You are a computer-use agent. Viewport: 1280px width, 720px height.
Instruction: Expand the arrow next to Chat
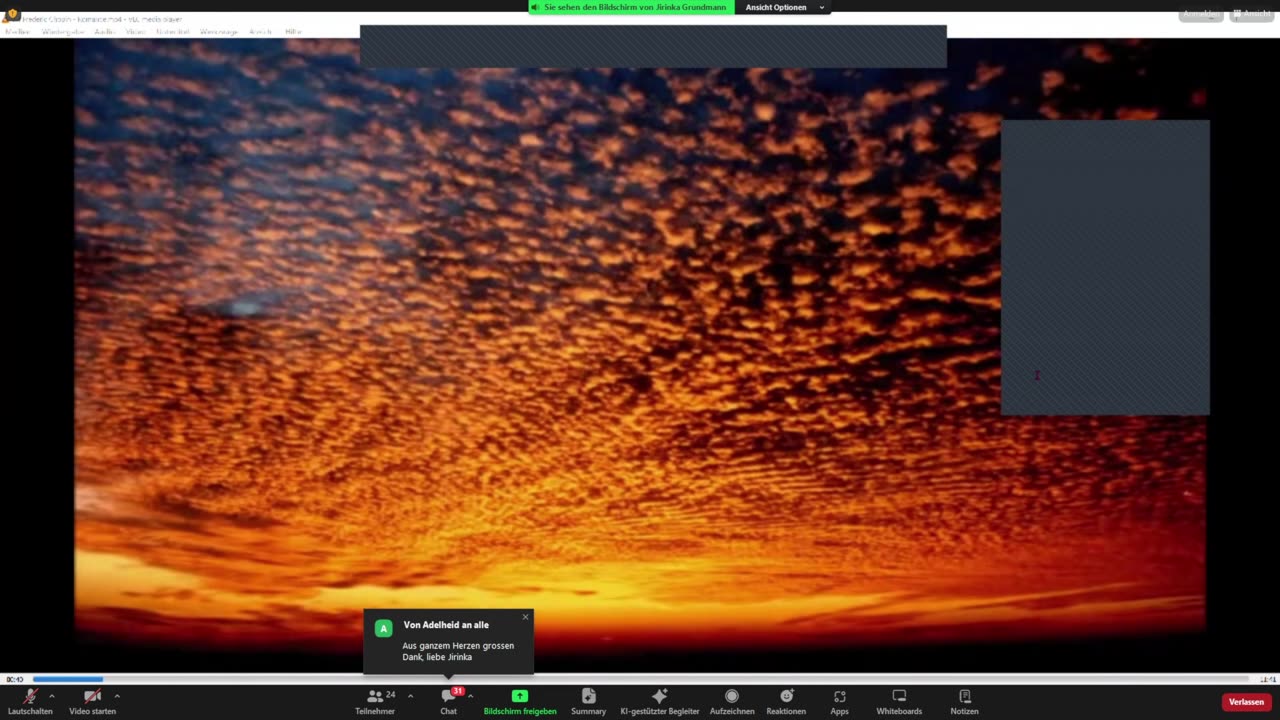pos(470,696)
